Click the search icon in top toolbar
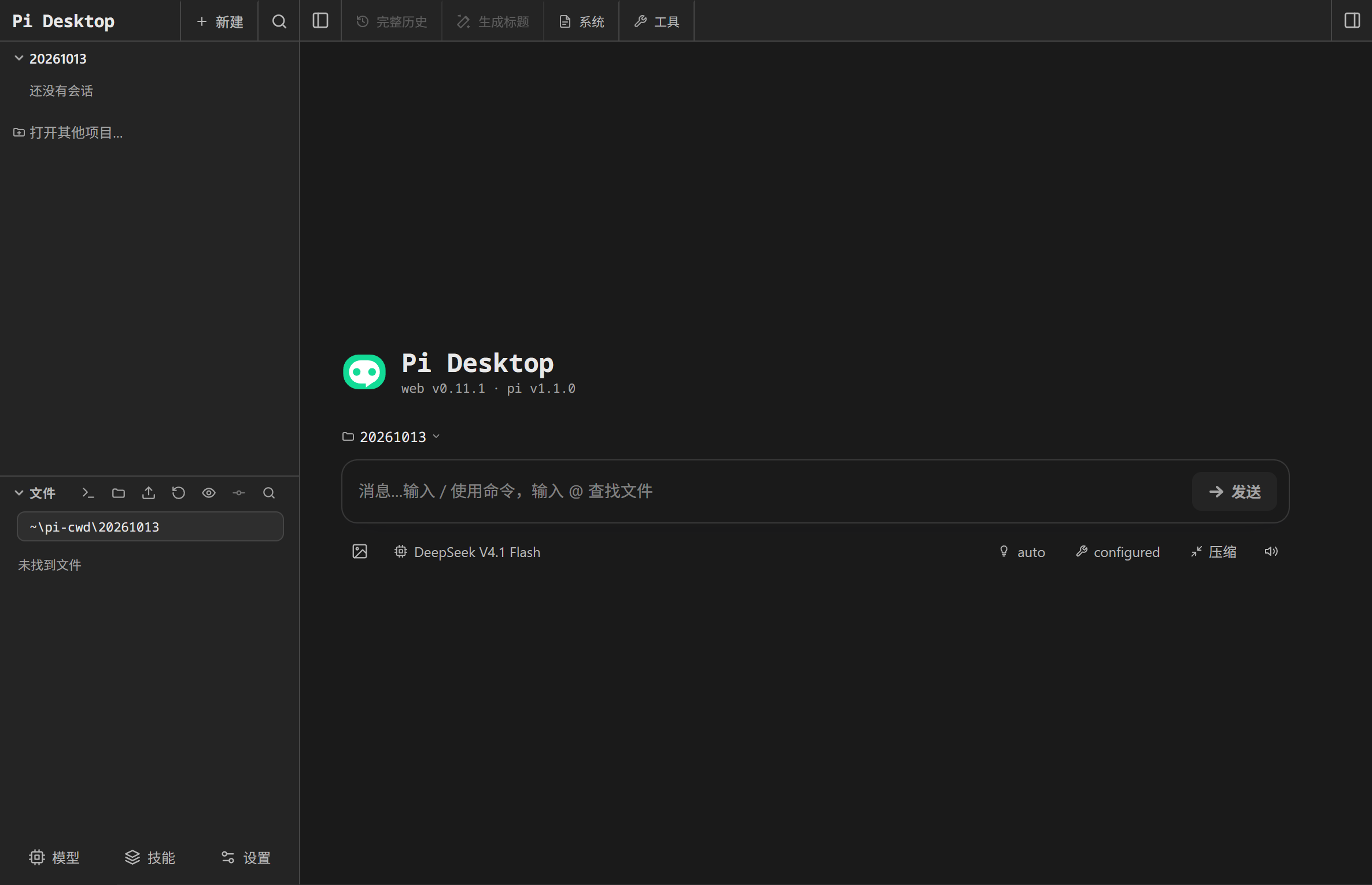 279,21
